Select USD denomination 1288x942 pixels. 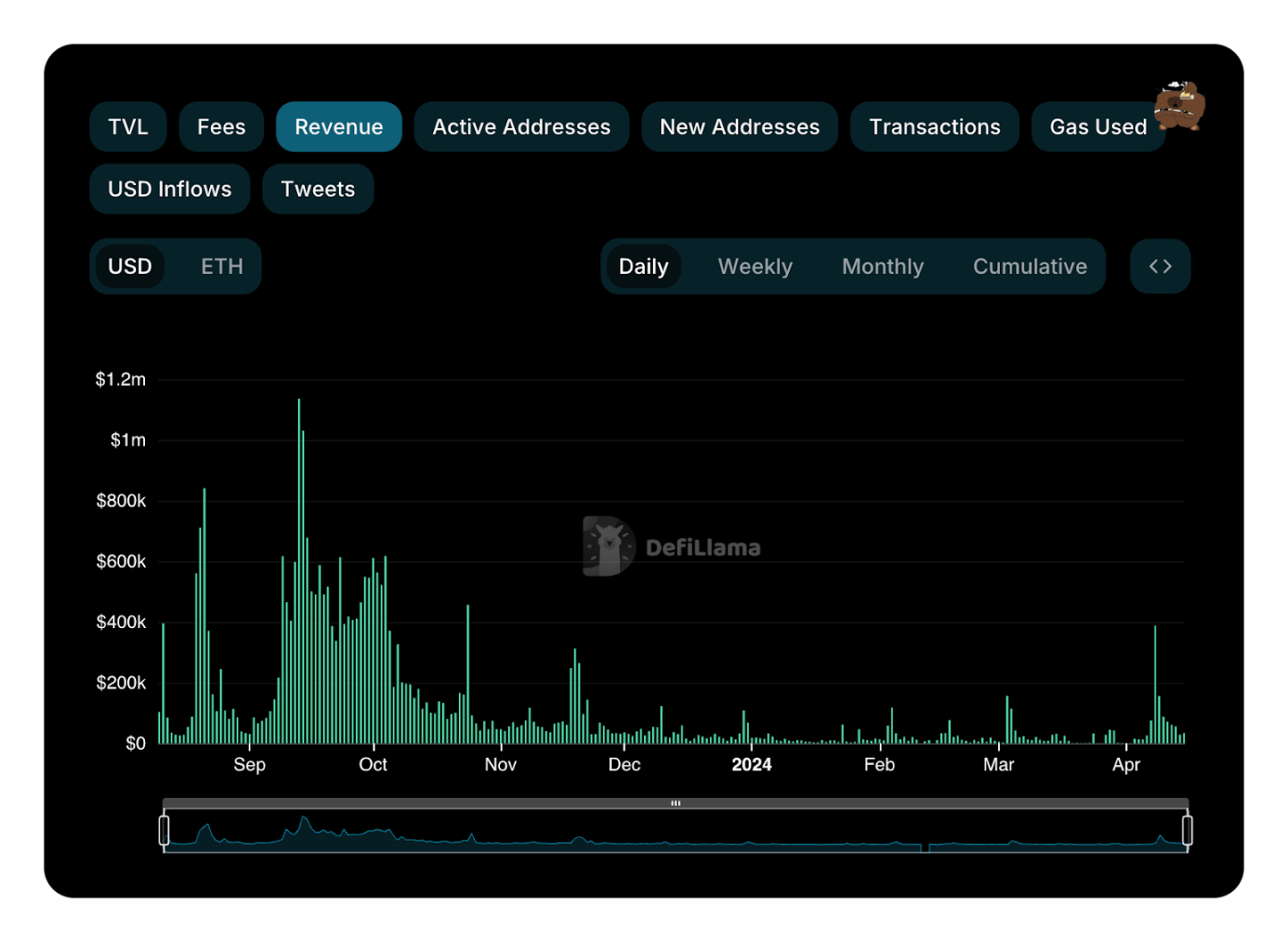130,267
